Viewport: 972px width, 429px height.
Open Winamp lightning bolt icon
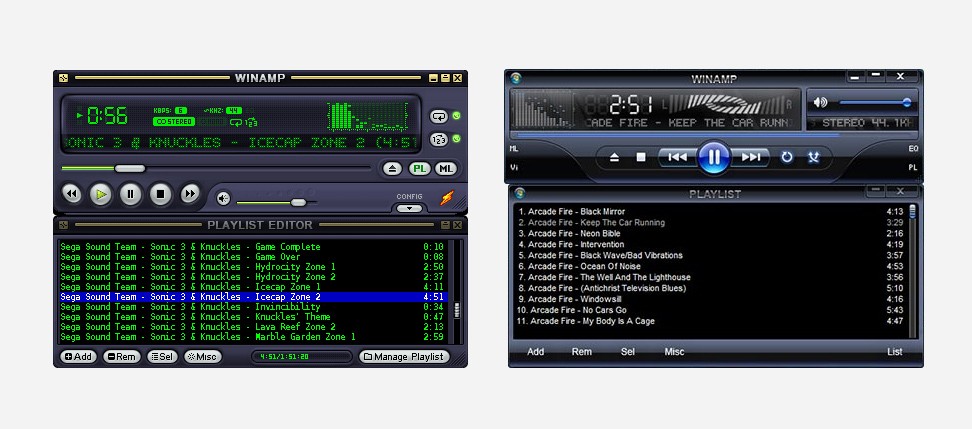coord(446,198)
